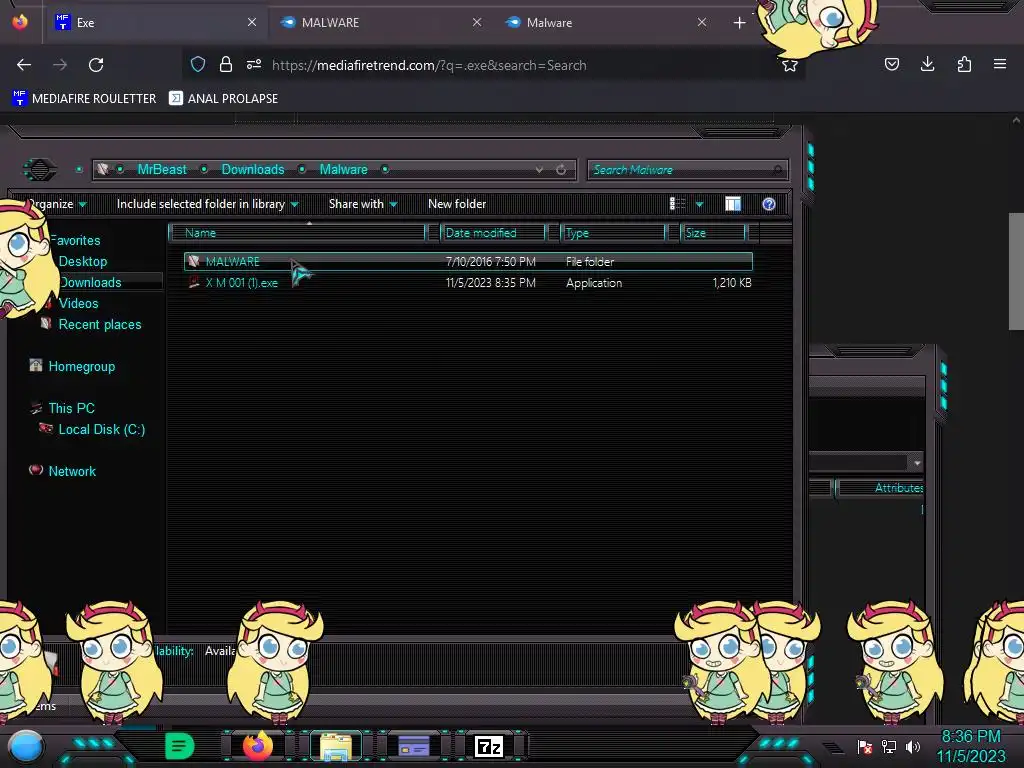Click the Search Malware field
The width and height of the screenshot is (1024, 768).
click(688, 170)
